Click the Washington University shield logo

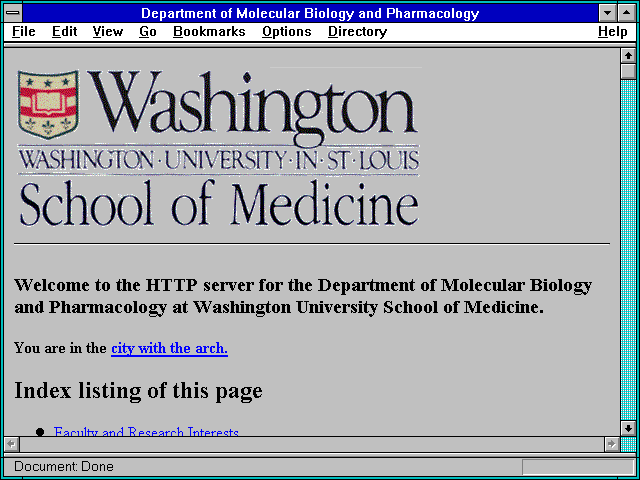pos(48,104)
